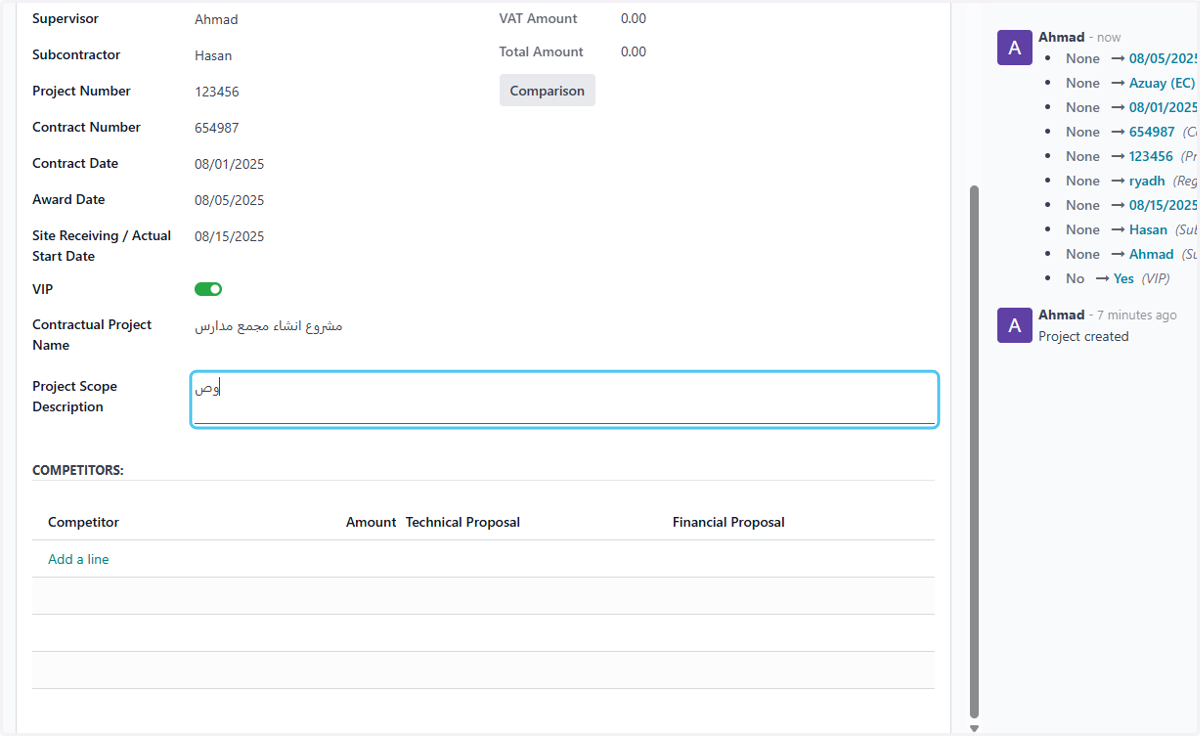Click the Contract Date value 08/01/2025
Viewport: 1200px width, 736px height.
pos(229,164)
